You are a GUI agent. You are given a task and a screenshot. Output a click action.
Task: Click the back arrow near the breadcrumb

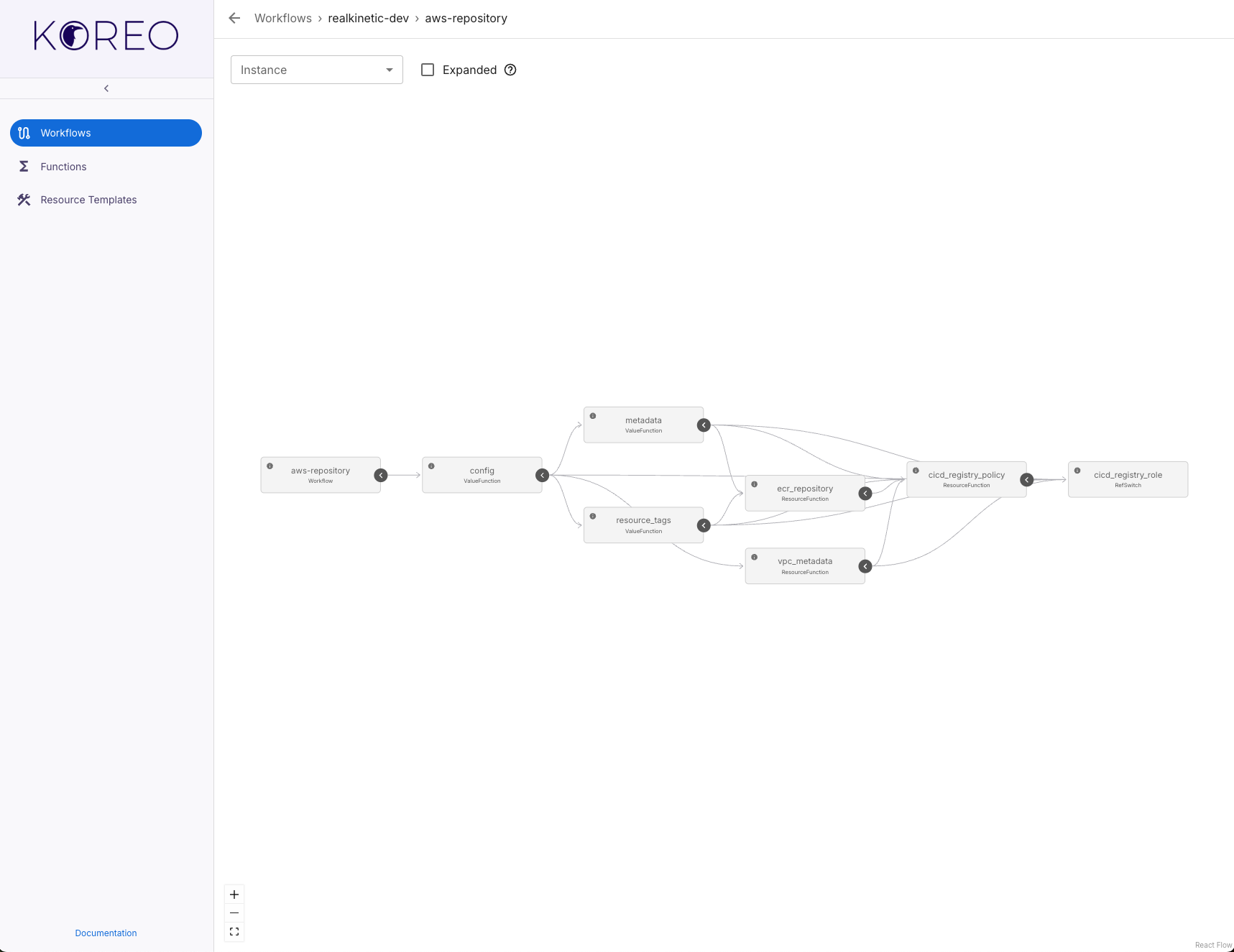coord(234,18)
